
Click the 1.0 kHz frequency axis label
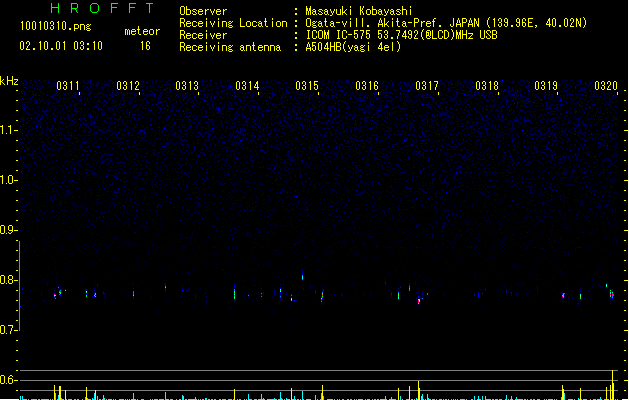[x=8, y=180]
